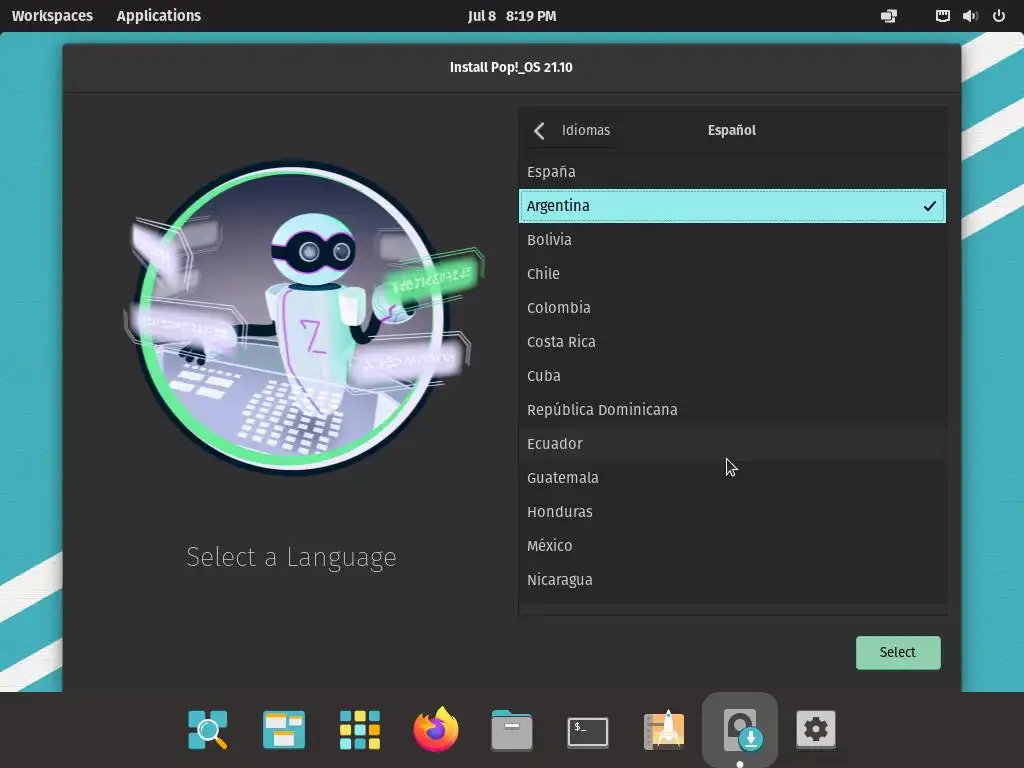
Task: Click the network icon in top bar
Action: tap(942, 16)
